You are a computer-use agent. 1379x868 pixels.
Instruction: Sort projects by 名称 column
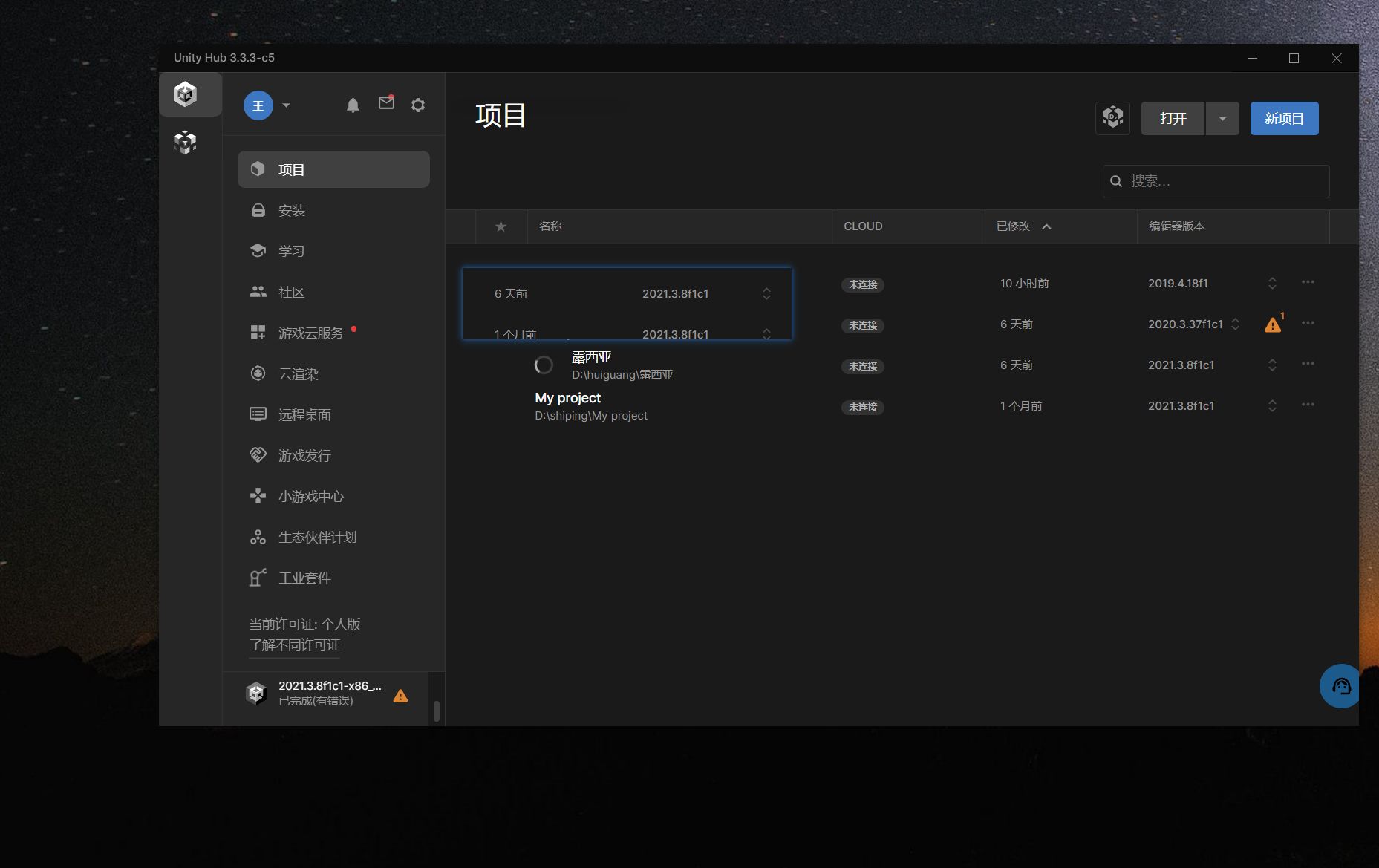(x=550, y=226)
